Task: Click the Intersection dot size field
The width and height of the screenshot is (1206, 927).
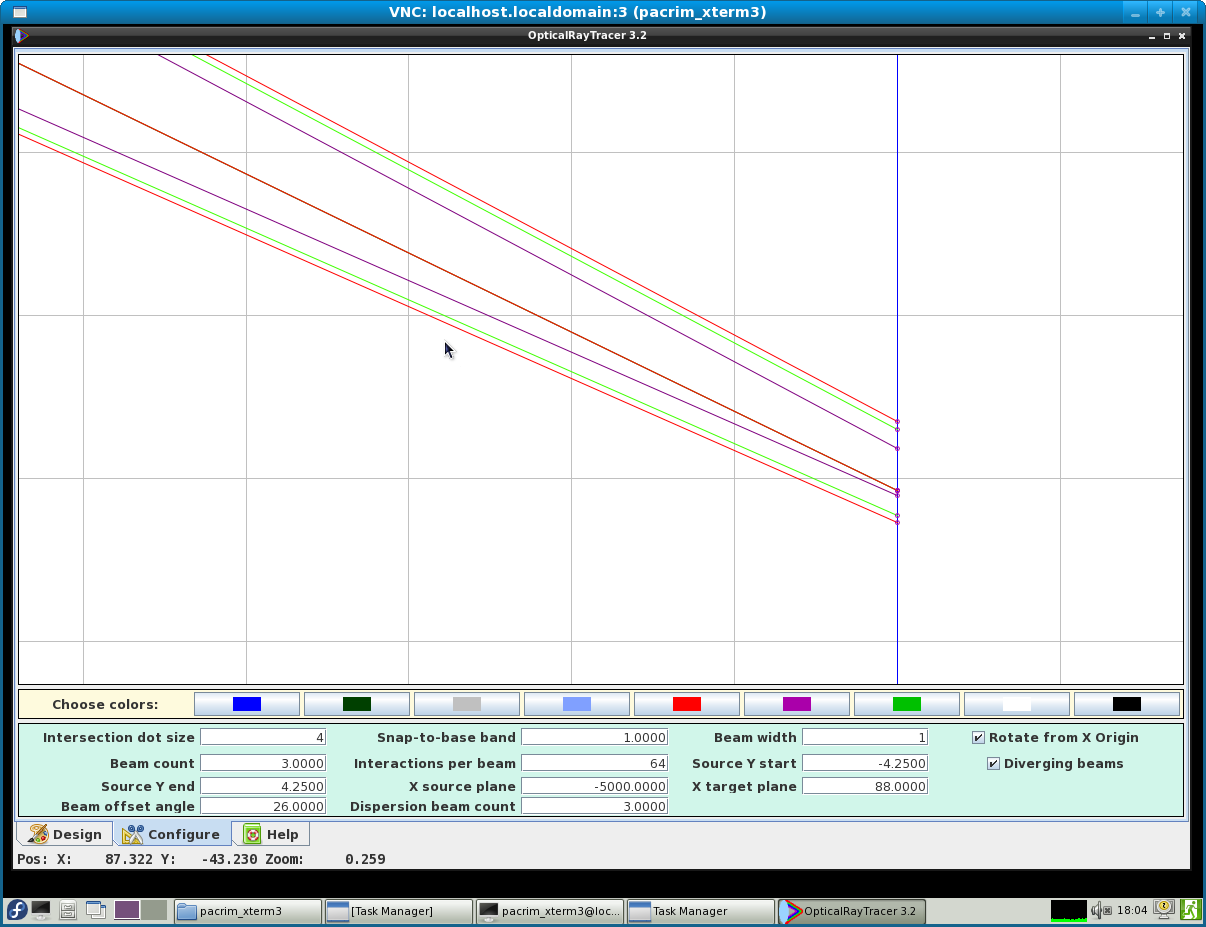Action: click(x=263, y=737)
